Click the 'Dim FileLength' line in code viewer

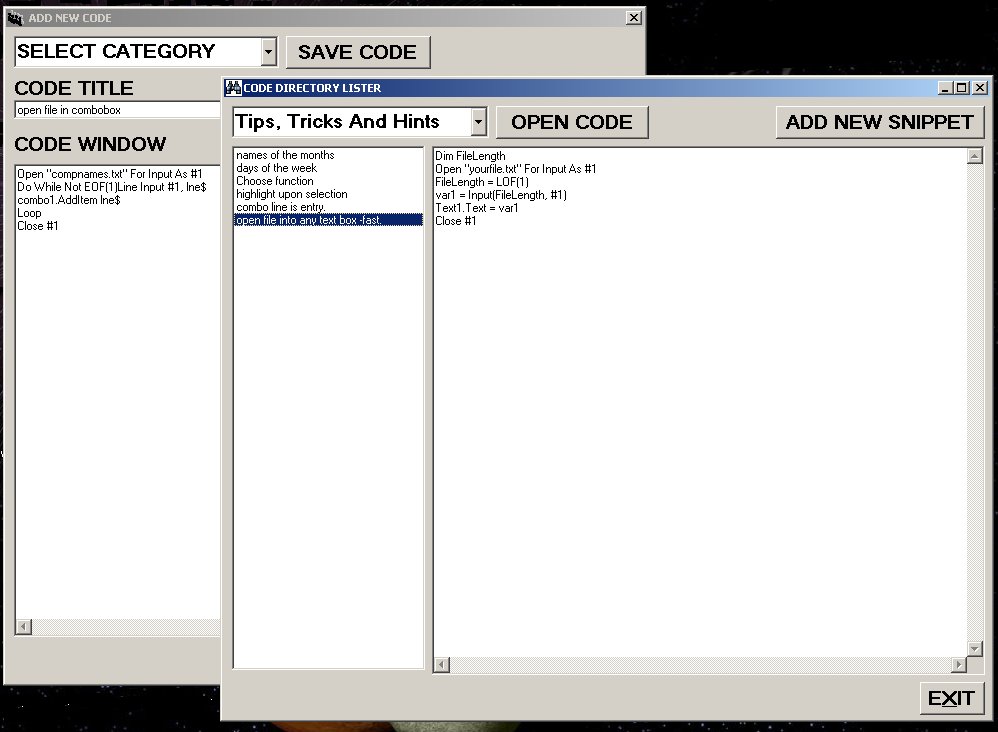click(x=470, y=156)
